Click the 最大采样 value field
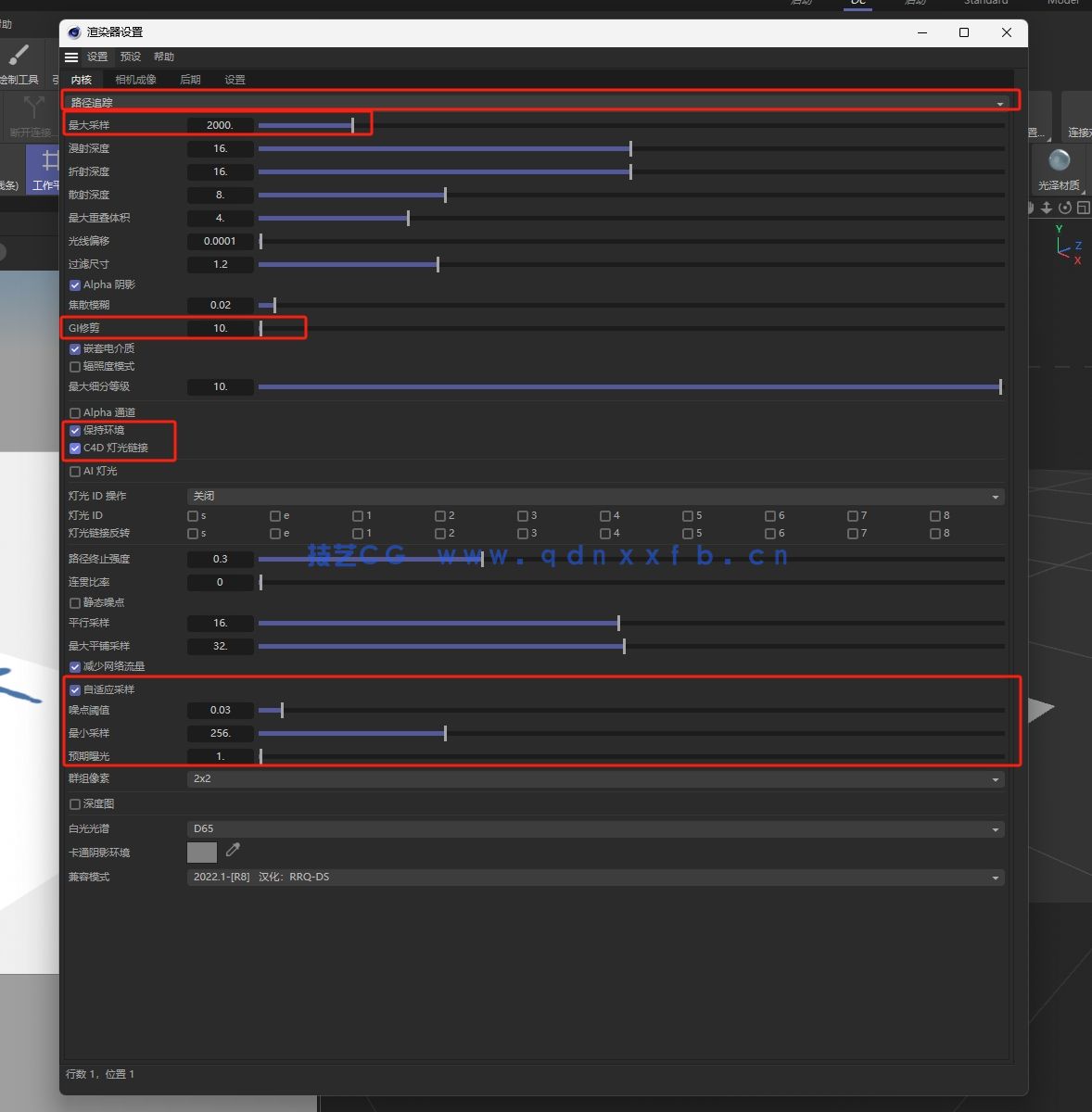The height and width of the screenshot is (1112, 1092). 220,125
